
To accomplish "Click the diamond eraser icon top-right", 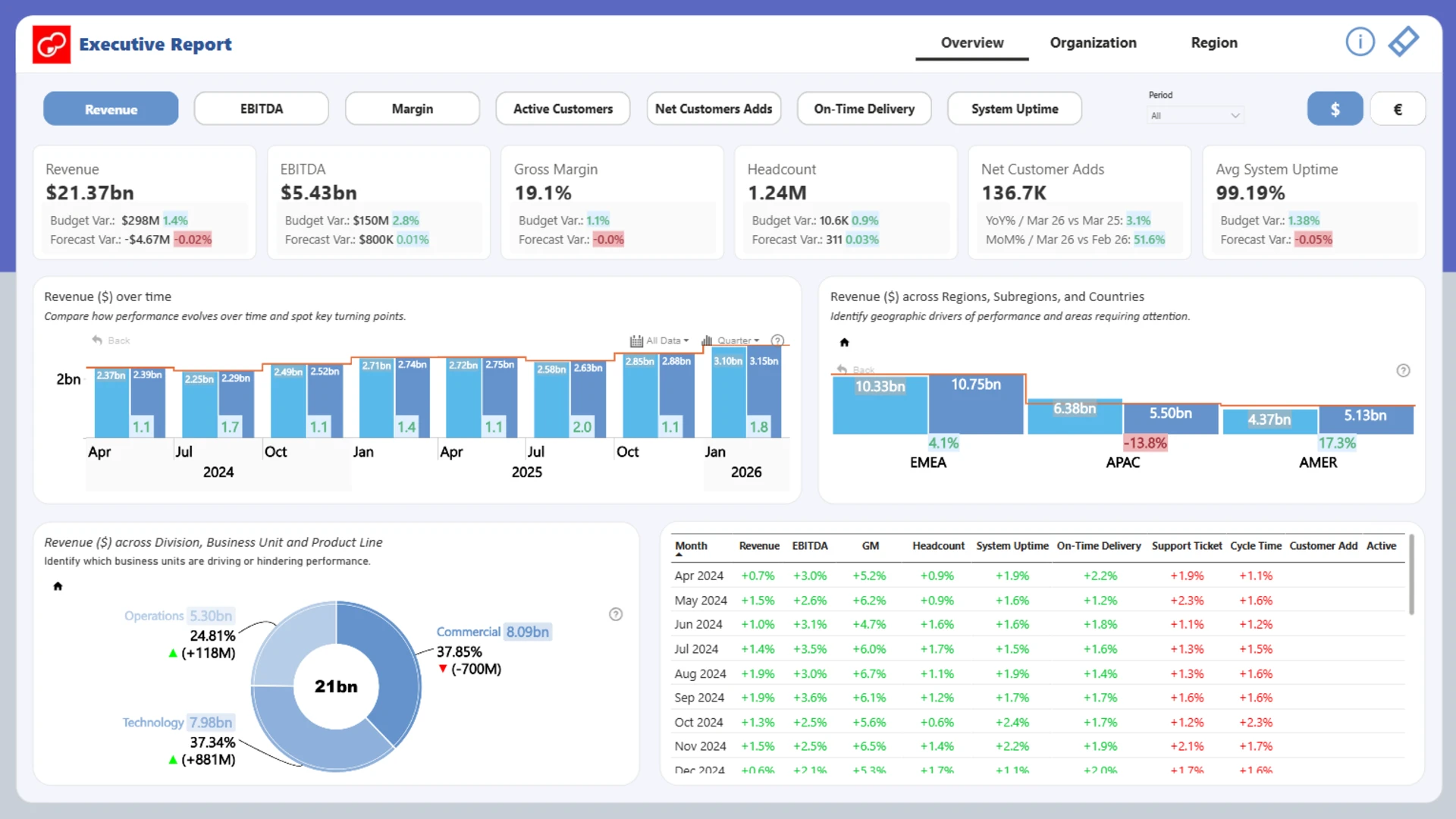I will pyautogui.click(x=1404, y=42).
